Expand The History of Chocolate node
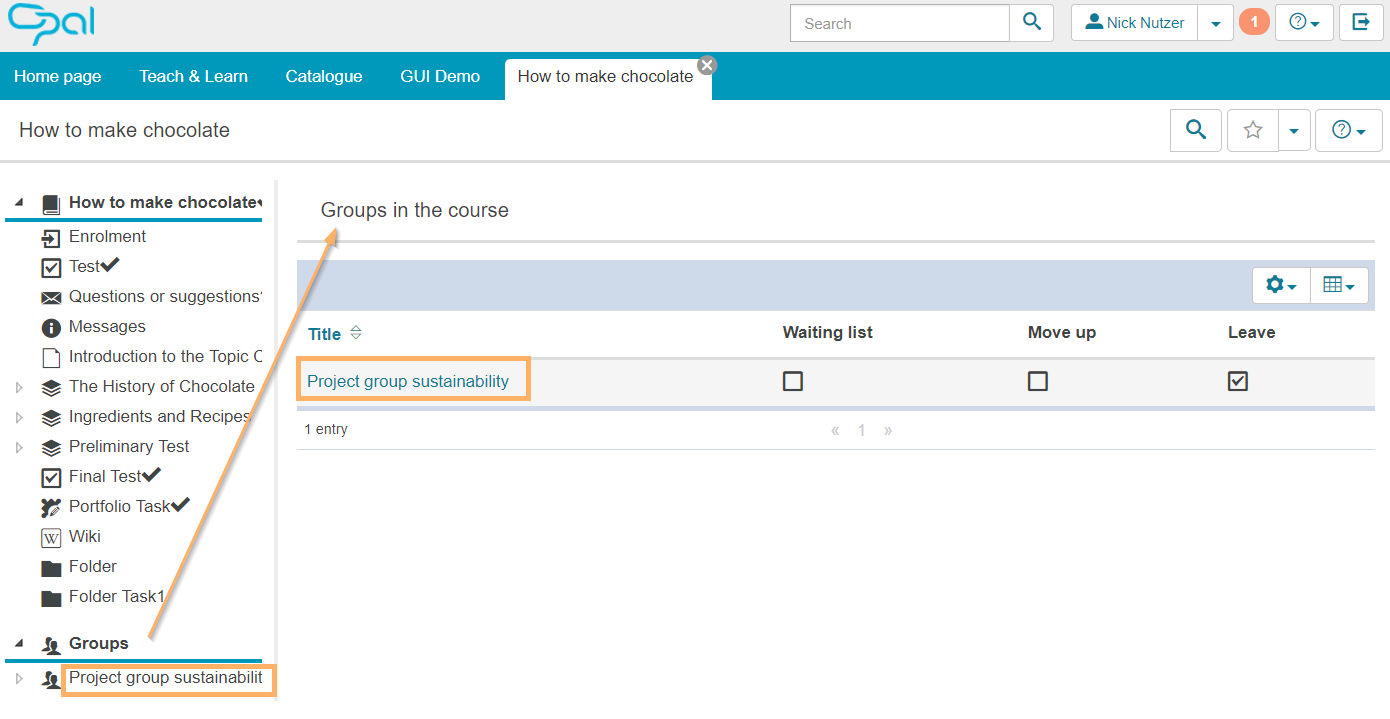The width and height of the screenshot is (1390, 719). (19, 387)
